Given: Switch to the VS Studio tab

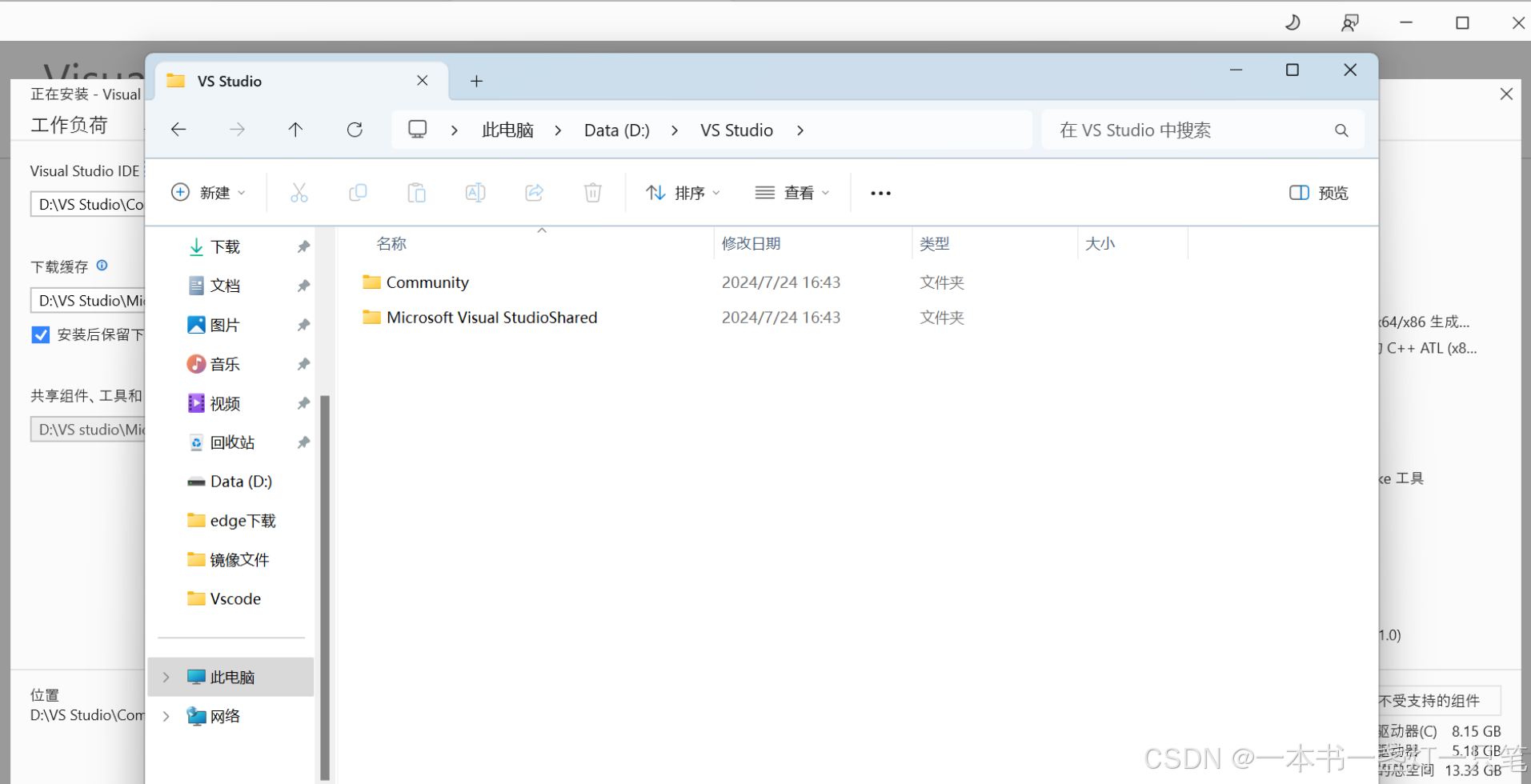Looking at the screenshot, I should (x=300, y=81).
